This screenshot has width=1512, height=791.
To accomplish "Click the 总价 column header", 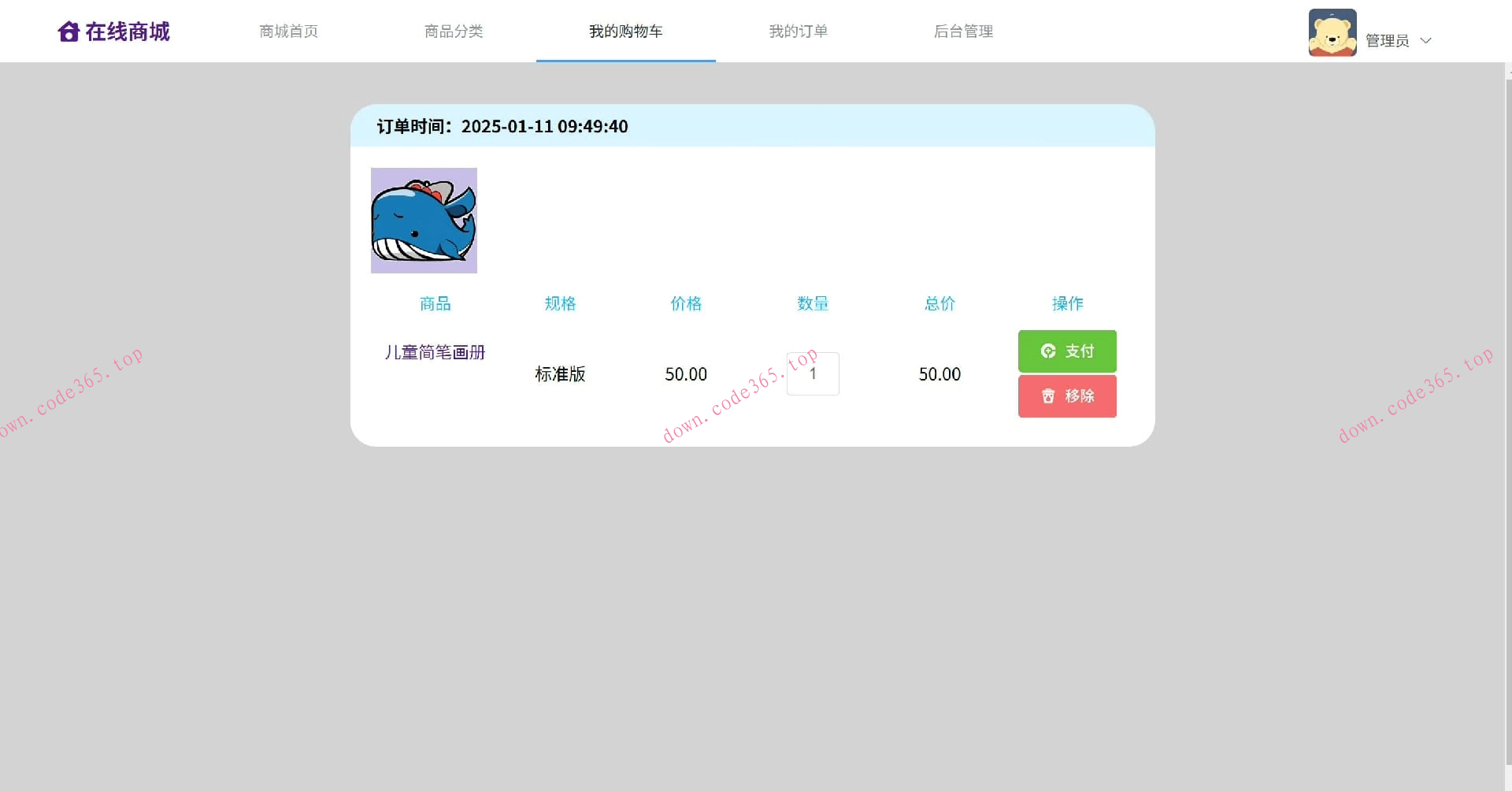I will coord(939,303).
